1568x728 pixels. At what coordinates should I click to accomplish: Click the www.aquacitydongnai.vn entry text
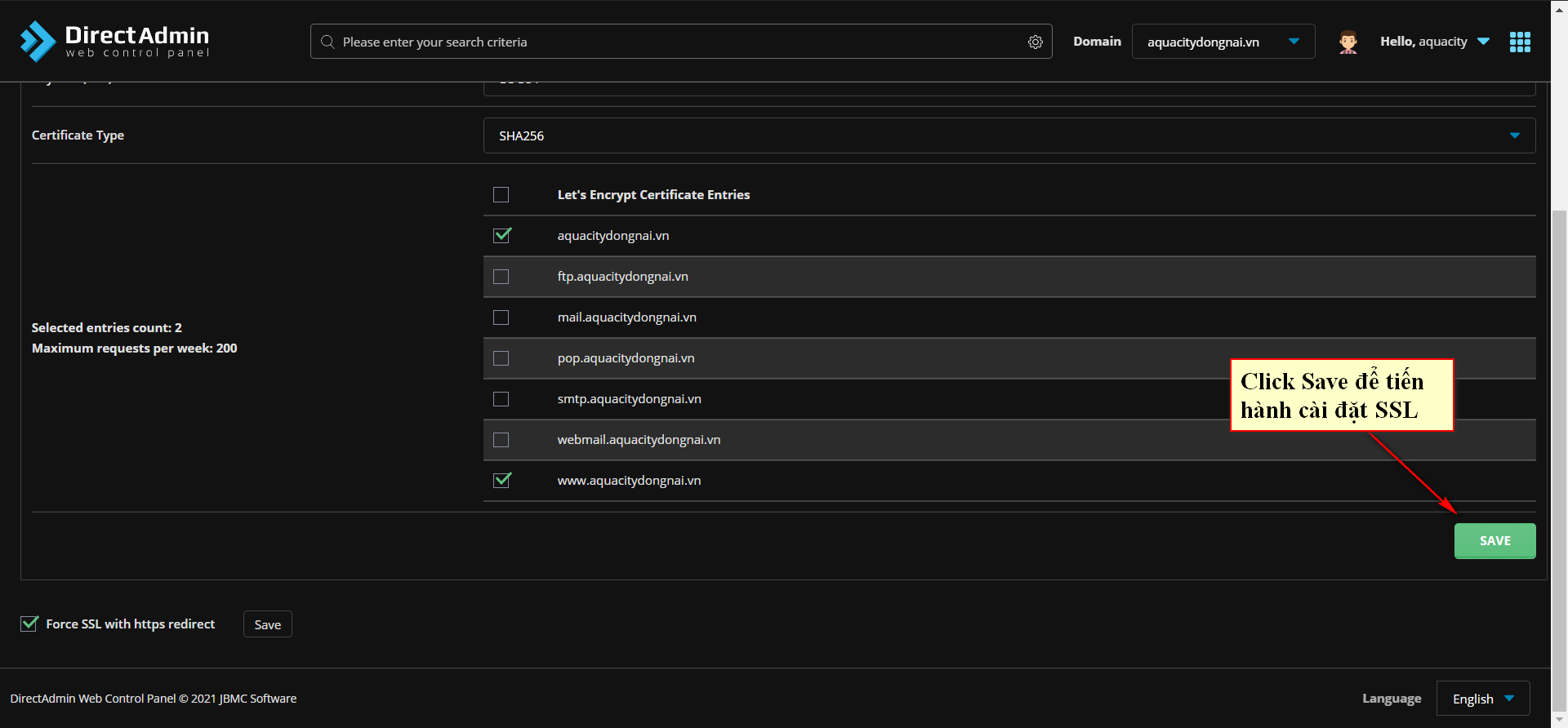click(x=629, y=481)
